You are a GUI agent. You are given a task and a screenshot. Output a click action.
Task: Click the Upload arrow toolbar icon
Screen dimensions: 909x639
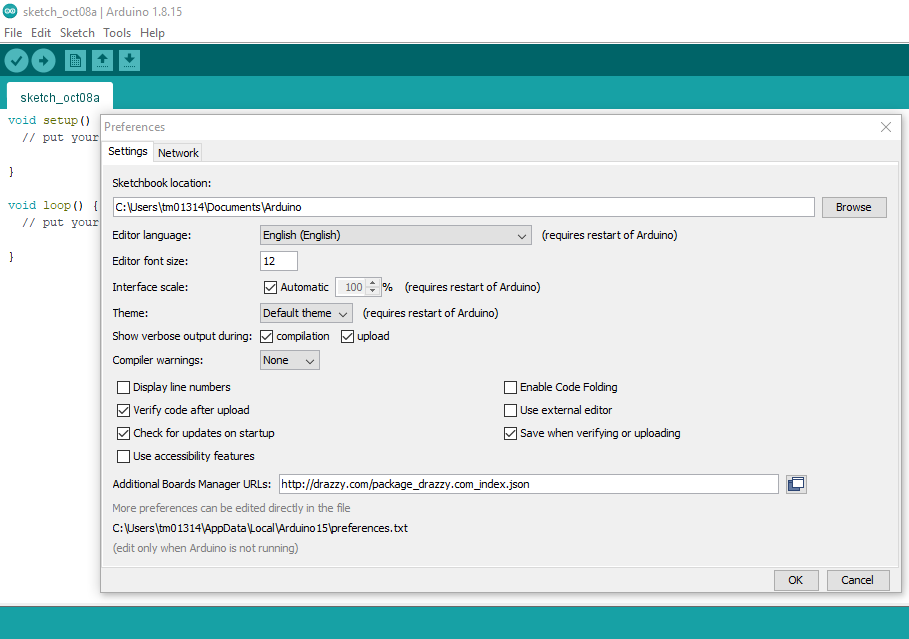click(43, 60)
